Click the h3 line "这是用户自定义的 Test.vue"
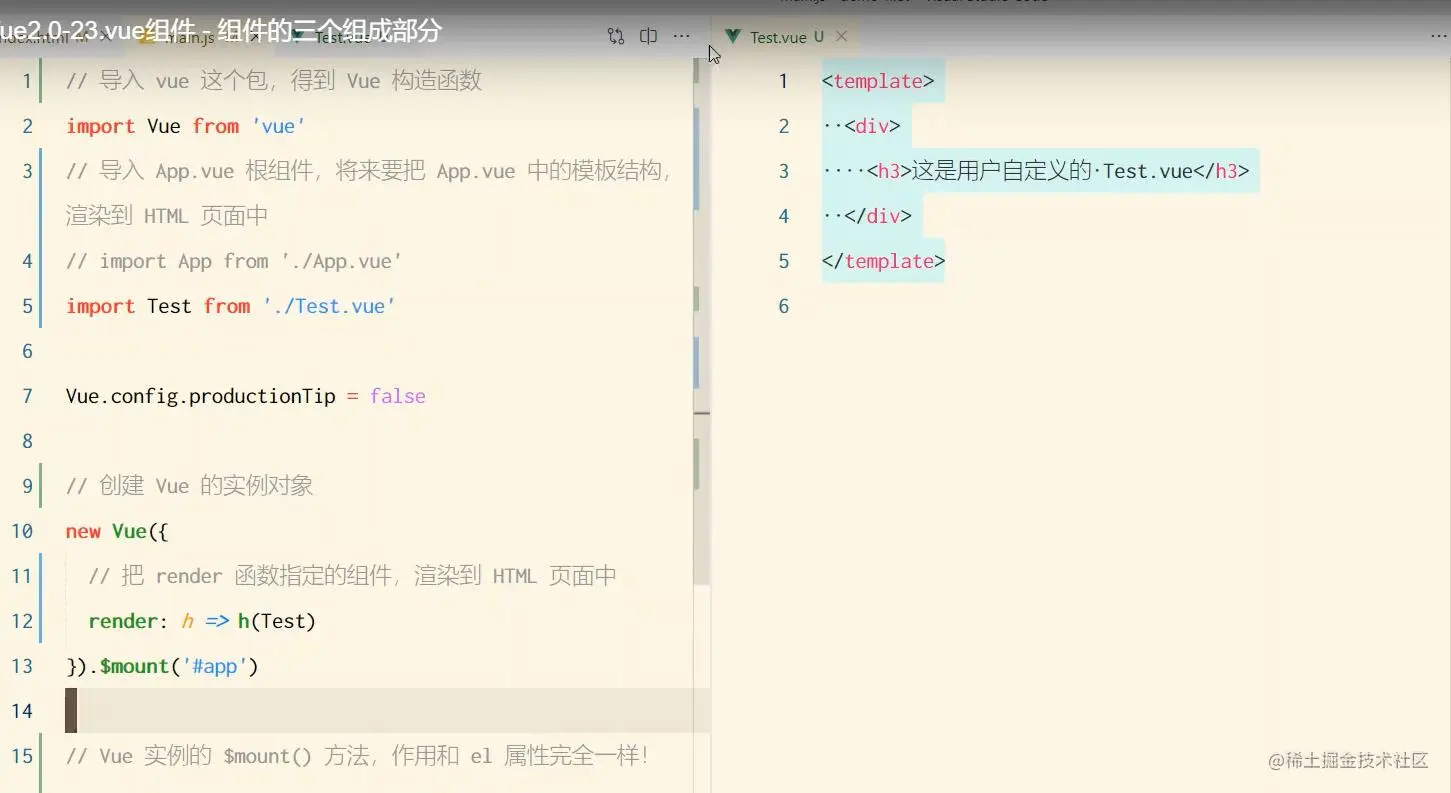 (1058, 171)
